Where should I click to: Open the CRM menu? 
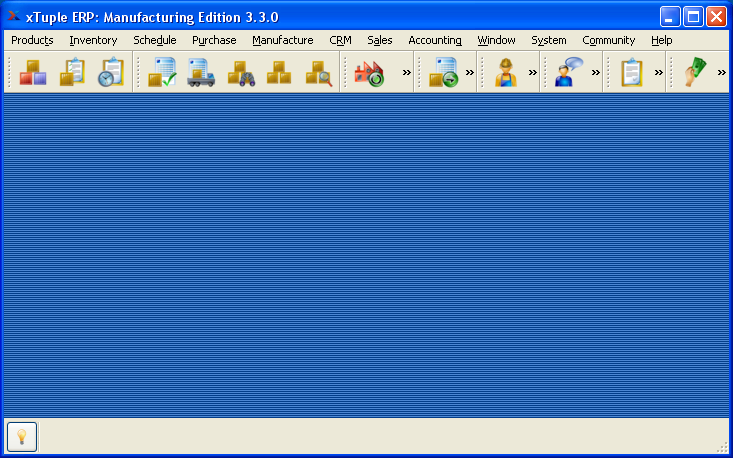(340, 41)
